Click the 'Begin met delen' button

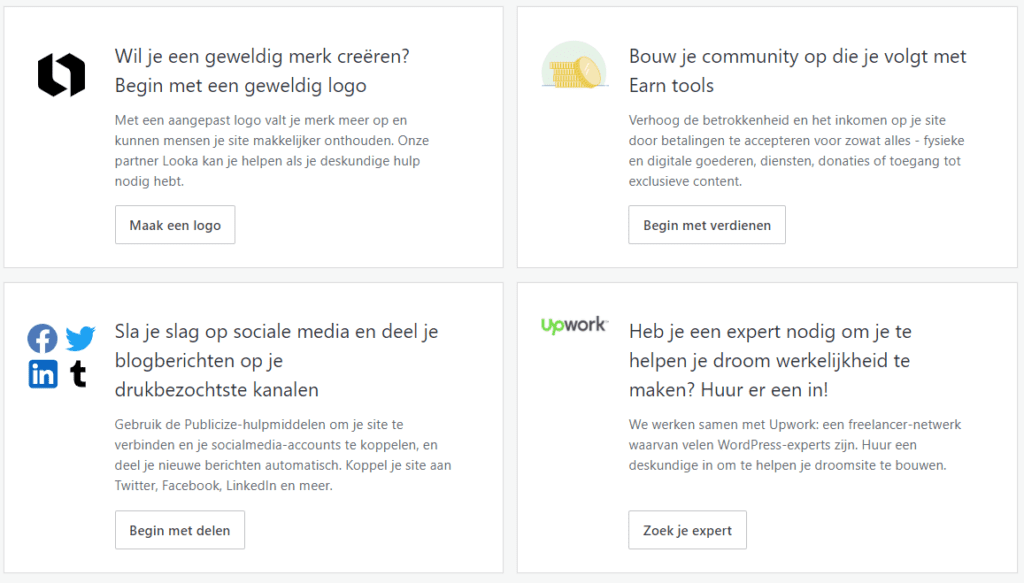180,530
